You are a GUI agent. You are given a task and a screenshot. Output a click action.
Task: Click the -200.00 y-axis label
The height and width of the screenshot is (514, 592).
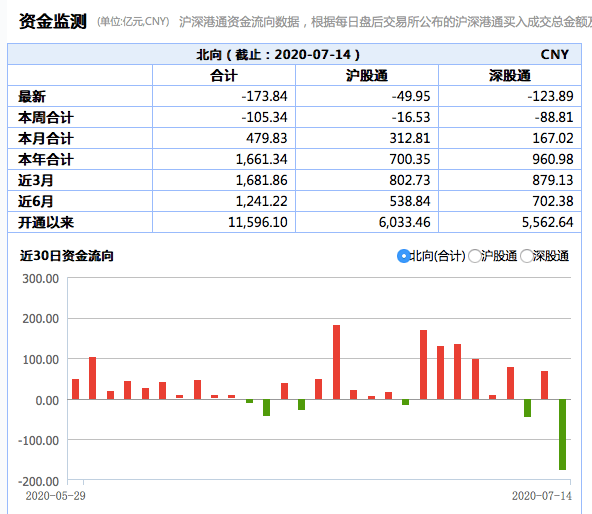(39, 482)
